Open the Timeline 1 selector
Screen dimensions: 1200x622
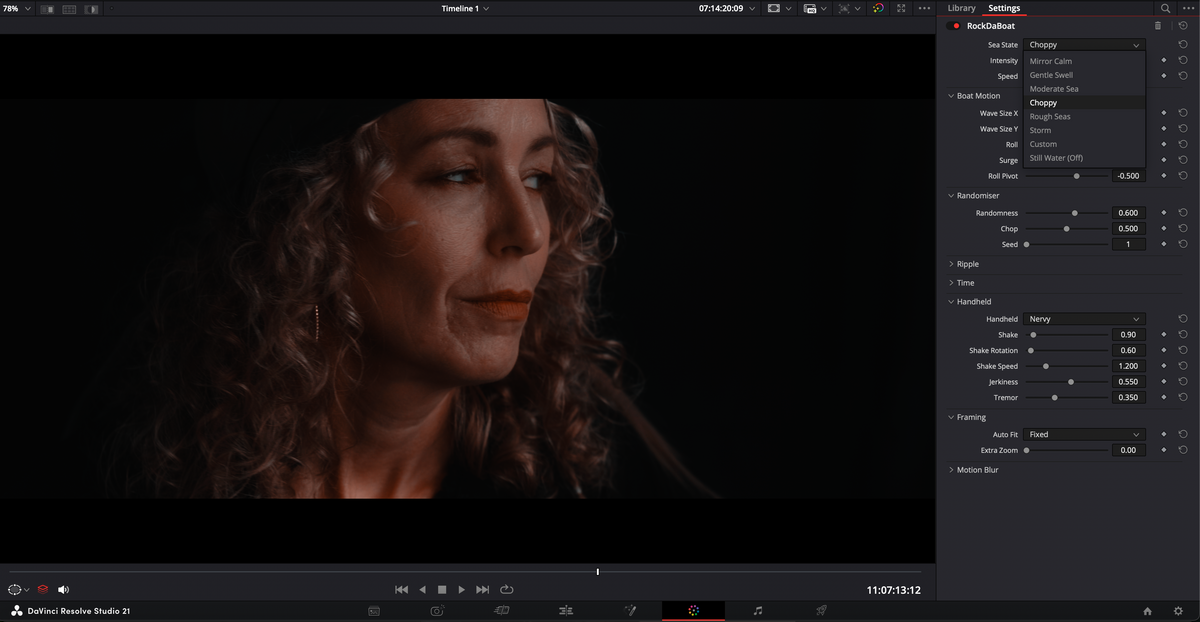coord(465,8)
